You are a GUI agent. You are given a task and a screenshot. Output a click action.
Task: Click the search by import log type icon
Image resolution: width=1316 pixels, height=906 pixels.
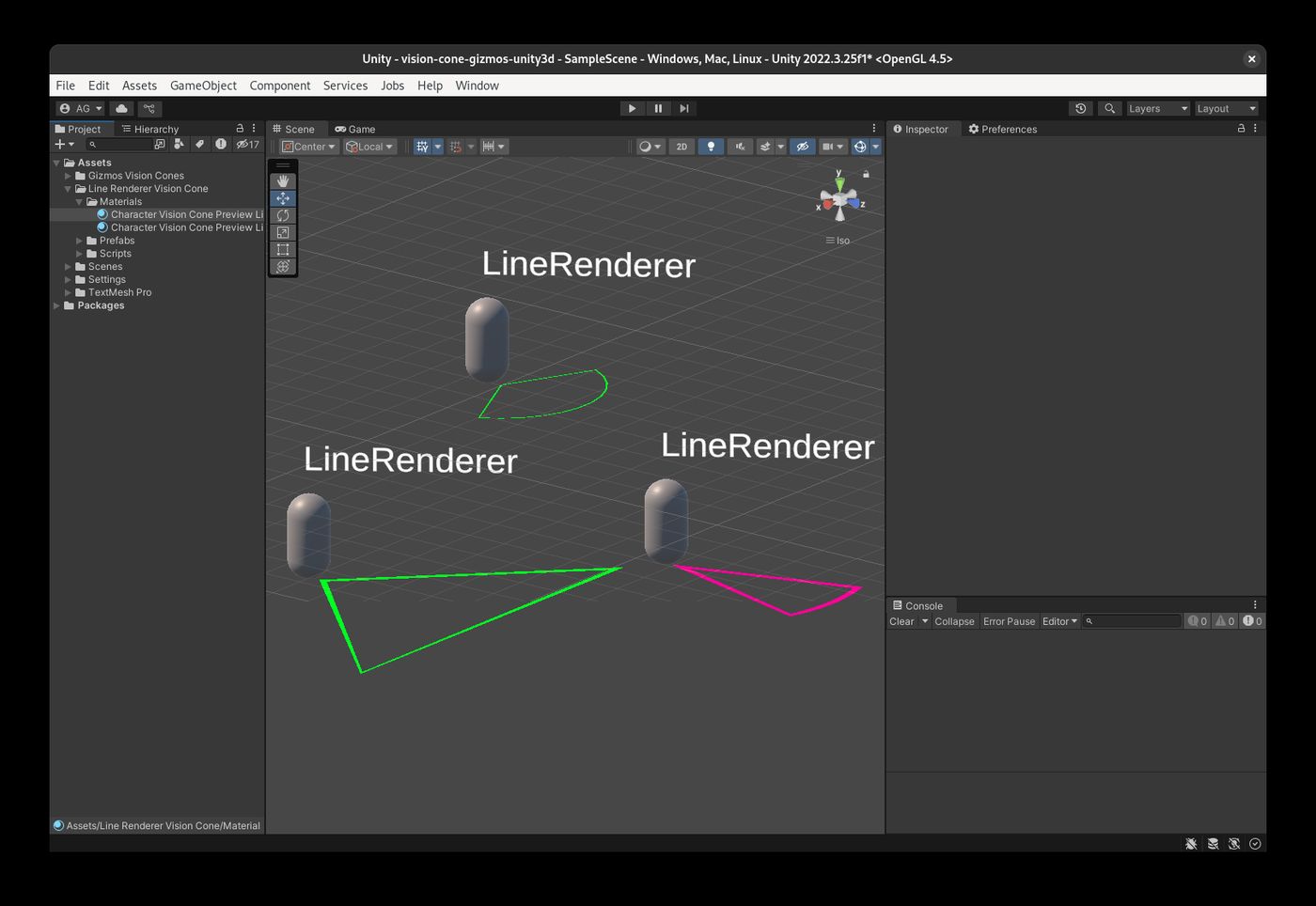(221, 144)
